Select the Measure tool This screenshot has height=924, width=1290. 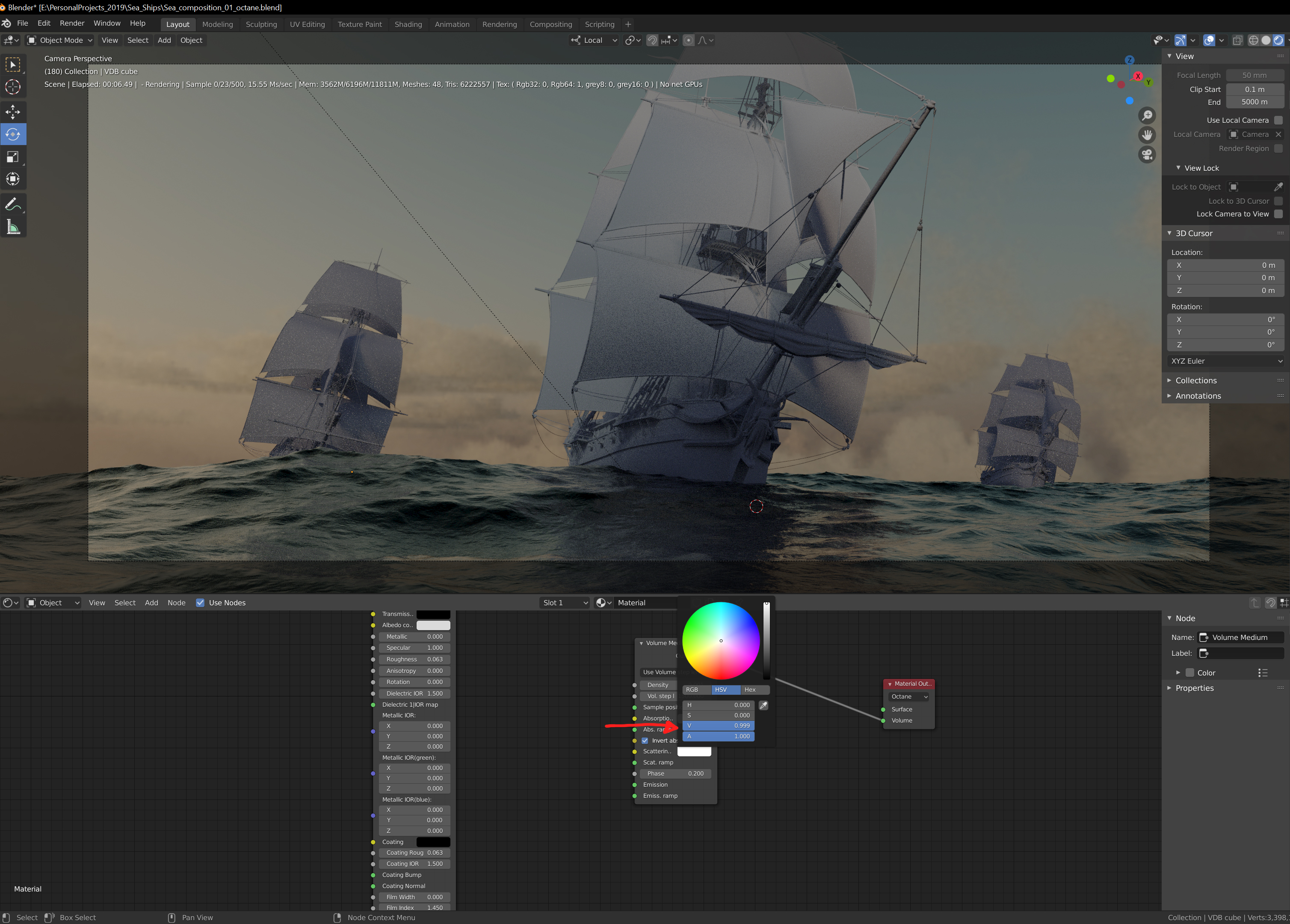pyautogui.click(x=12, y=228)
